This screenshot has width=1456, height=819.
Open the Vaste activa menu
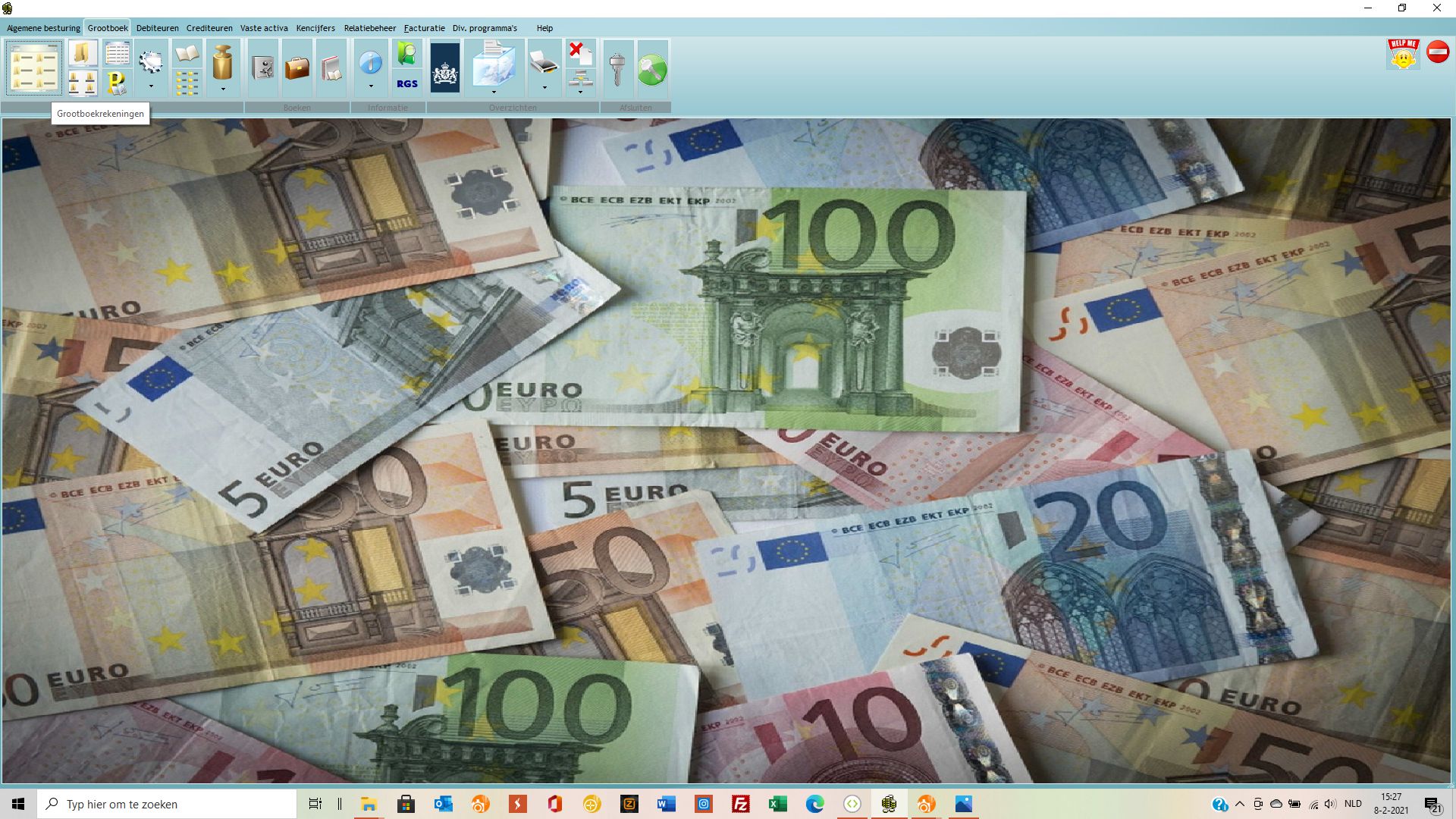[x=264, y=28]
